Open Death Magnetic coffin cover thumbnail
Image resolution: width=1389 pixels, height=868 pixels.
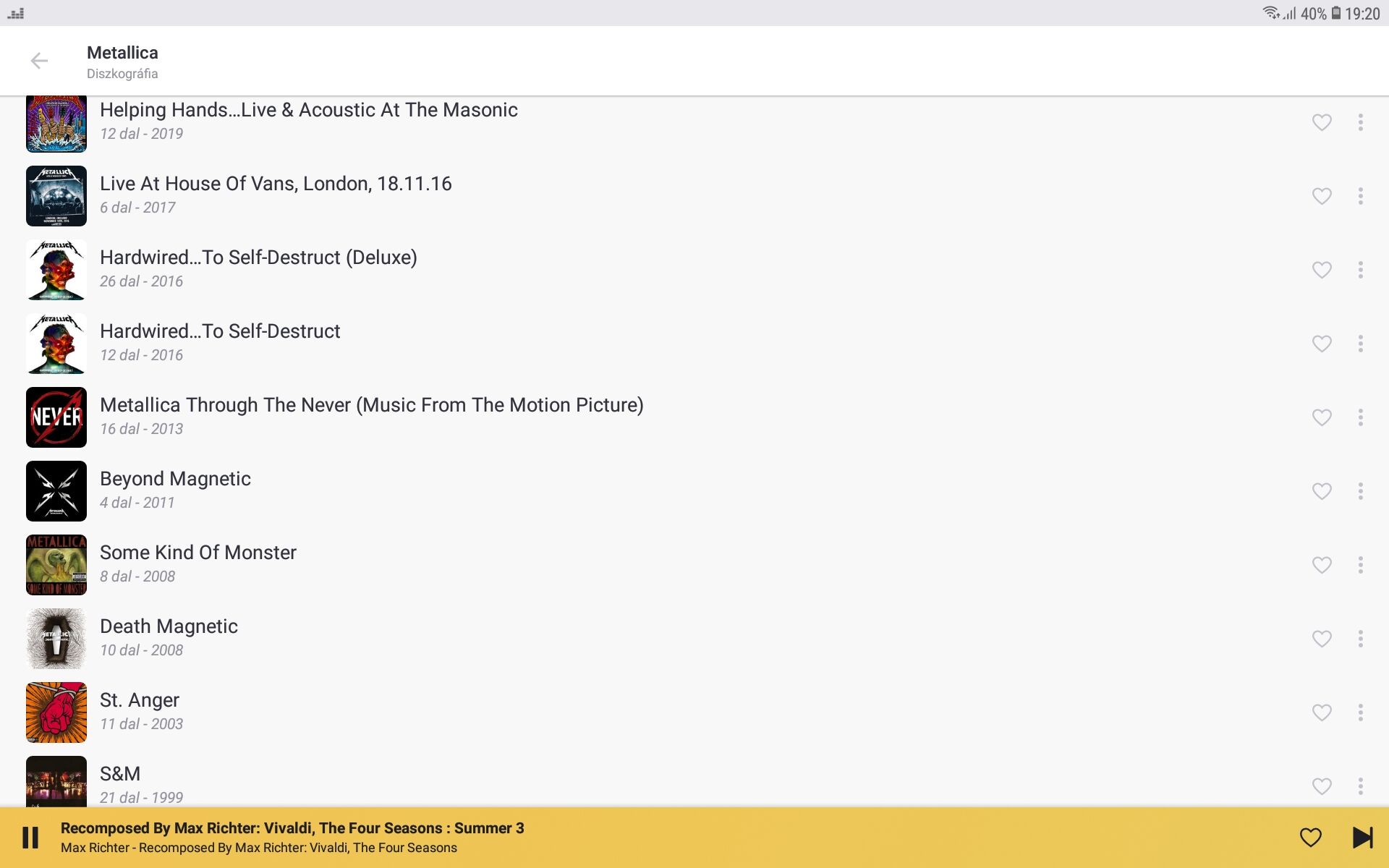click(x=56, y=639)
